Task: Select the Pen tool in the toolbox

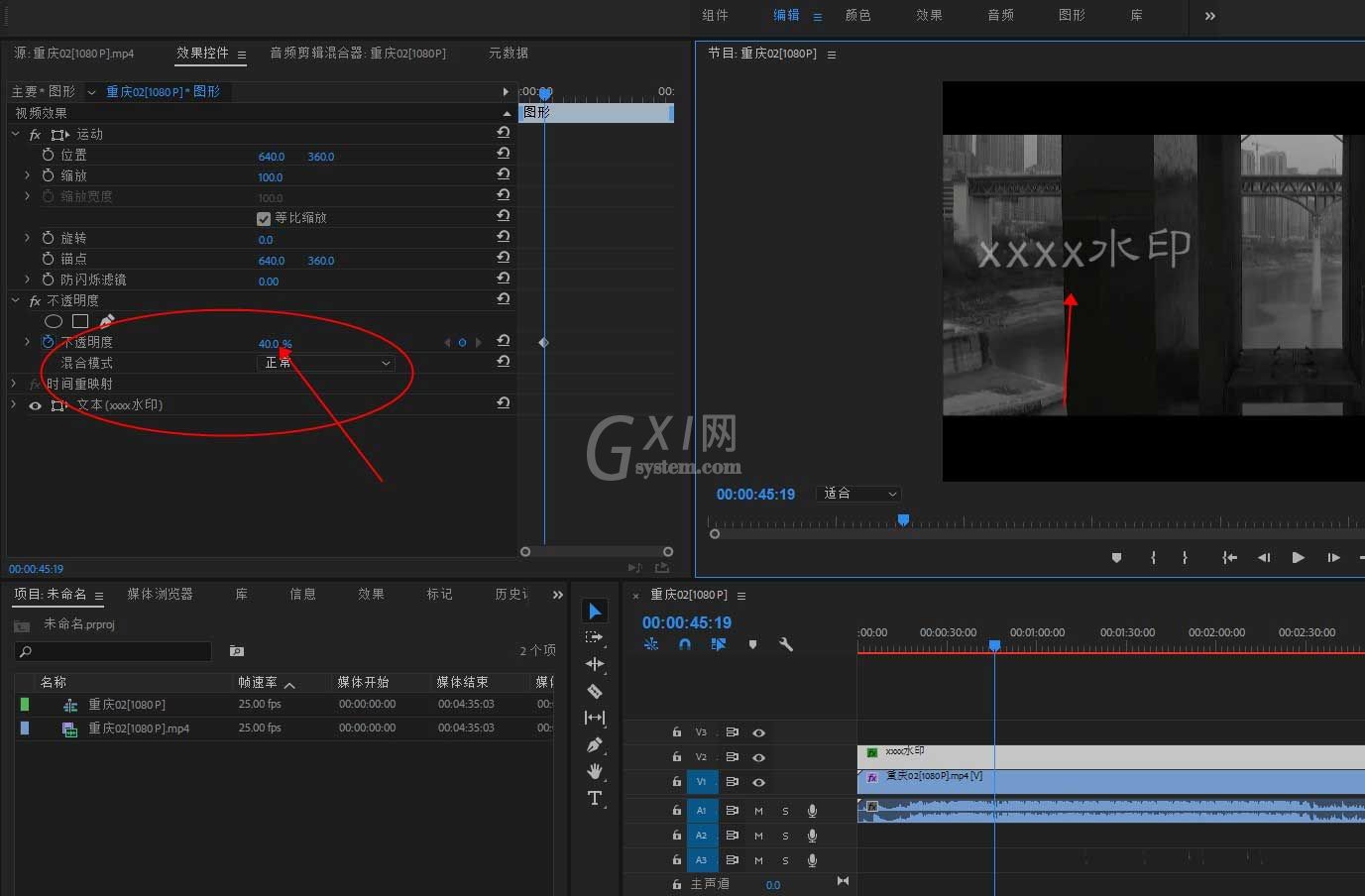Action: point(595,744)
